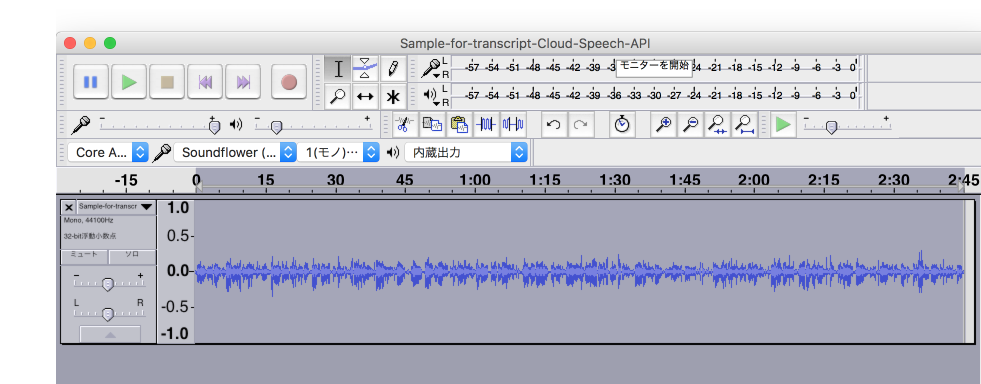Skip to start of track
The height and width of the screenshot is (384, 981).
click(x=205, y=82)
